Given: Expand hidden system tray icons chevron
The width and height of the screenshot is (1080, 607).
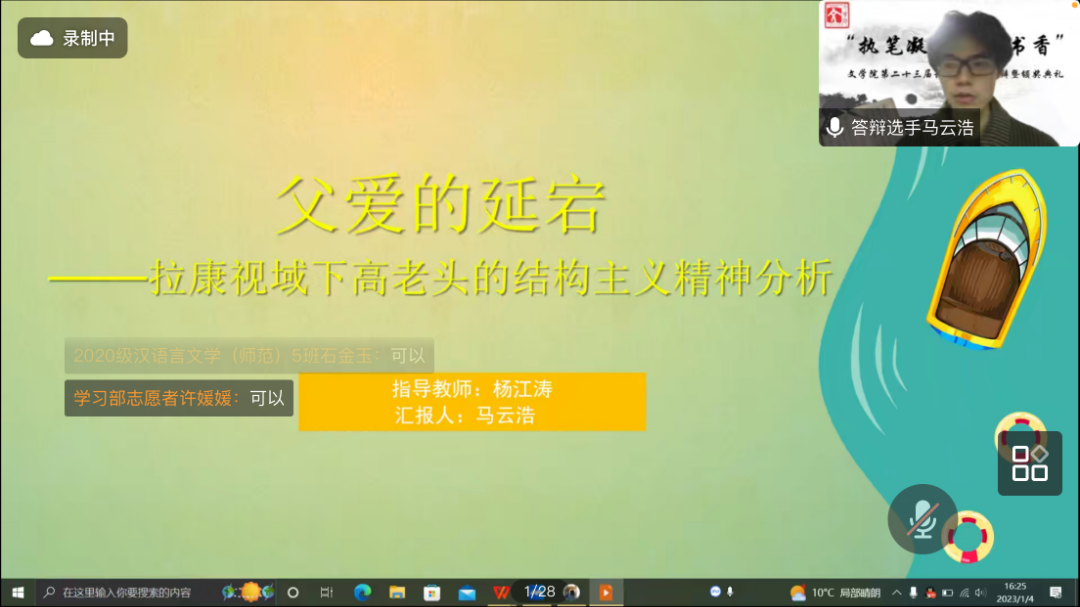Looking at the screenshot, I should coord(897,592).
